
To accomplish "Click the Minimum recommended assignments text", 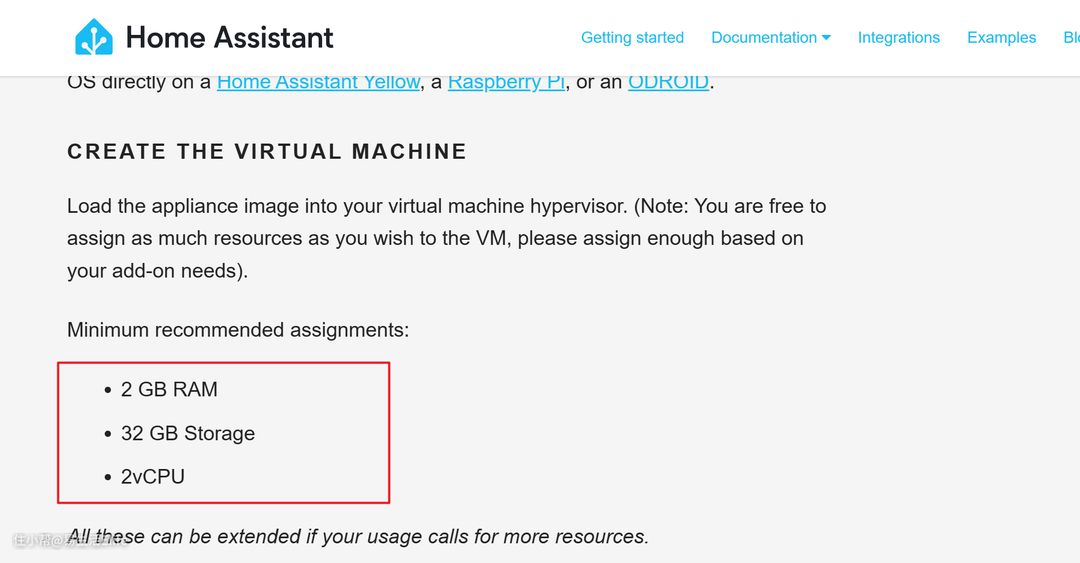I will click(x=238, y=330).
